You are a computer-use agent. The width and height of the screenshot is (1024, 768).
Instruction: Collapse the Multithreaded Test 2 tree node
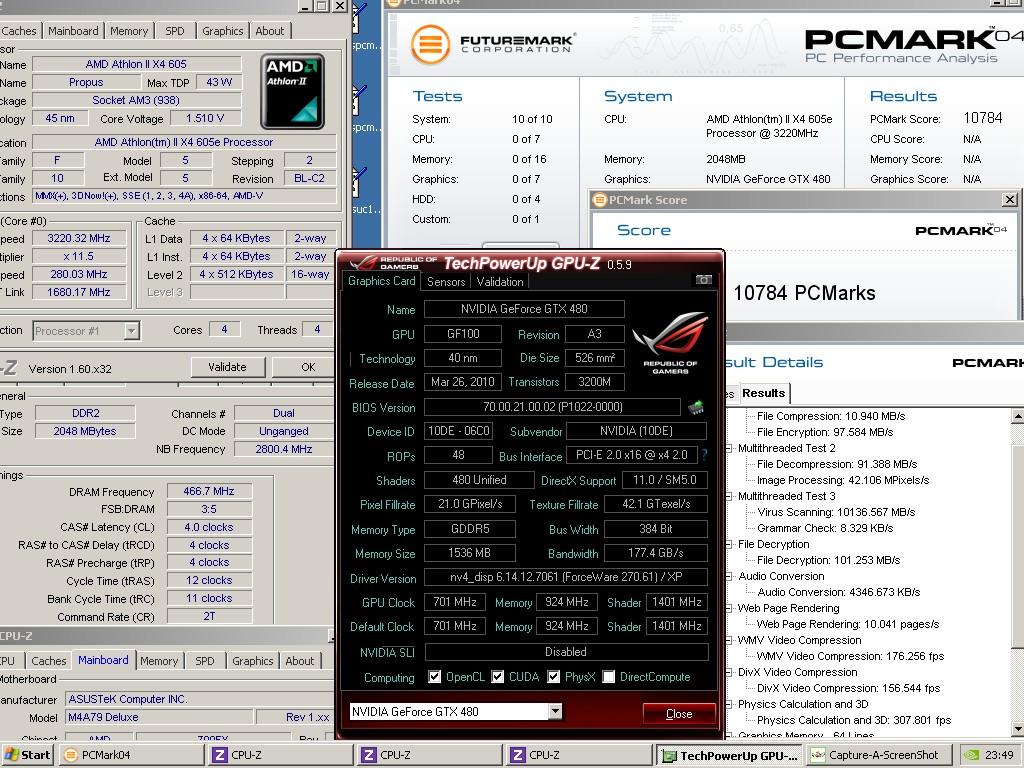click(x=729, y=449)
